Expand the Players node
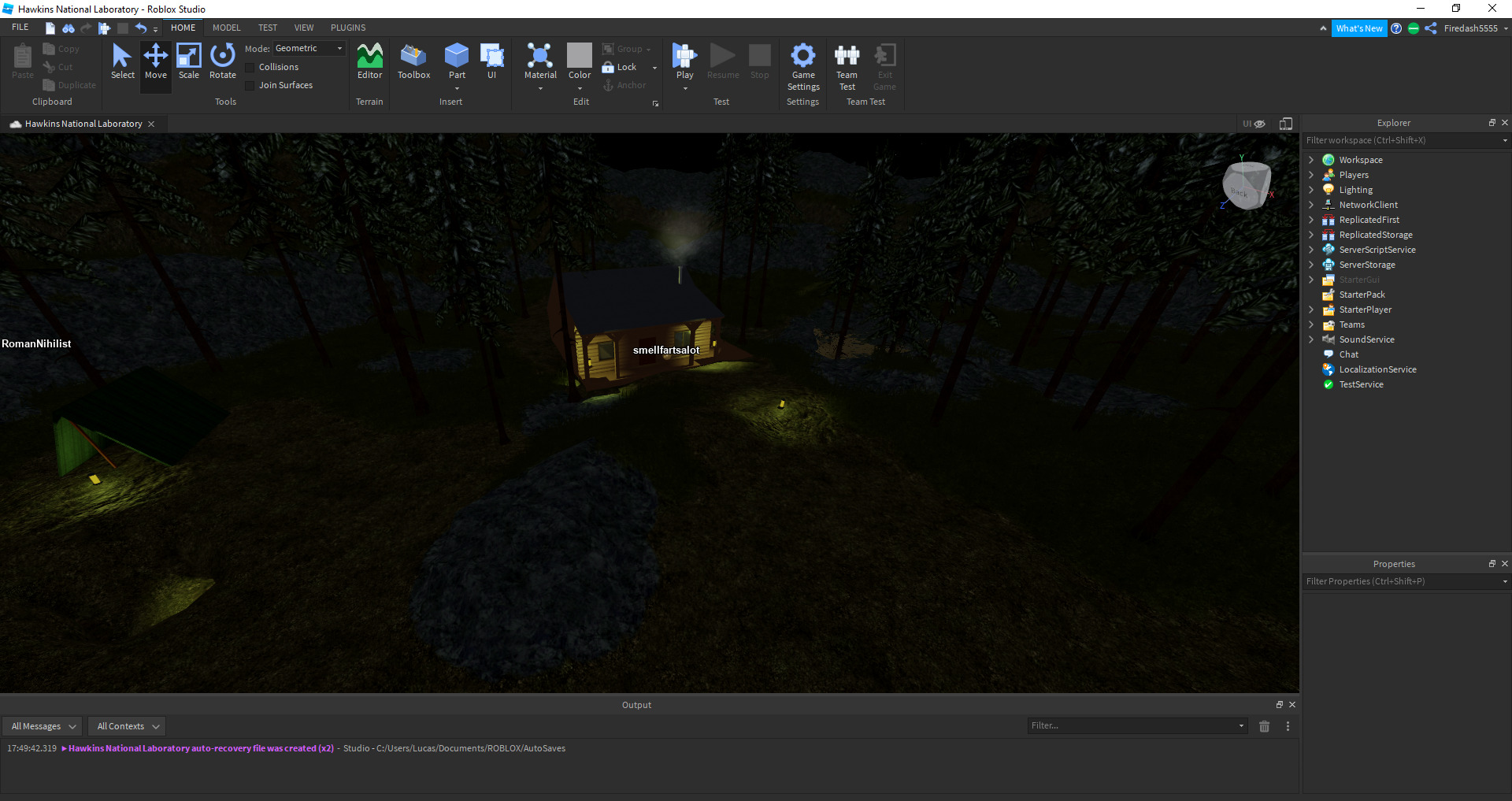This screenshot has height=801, width=1512. [1311, 175]
